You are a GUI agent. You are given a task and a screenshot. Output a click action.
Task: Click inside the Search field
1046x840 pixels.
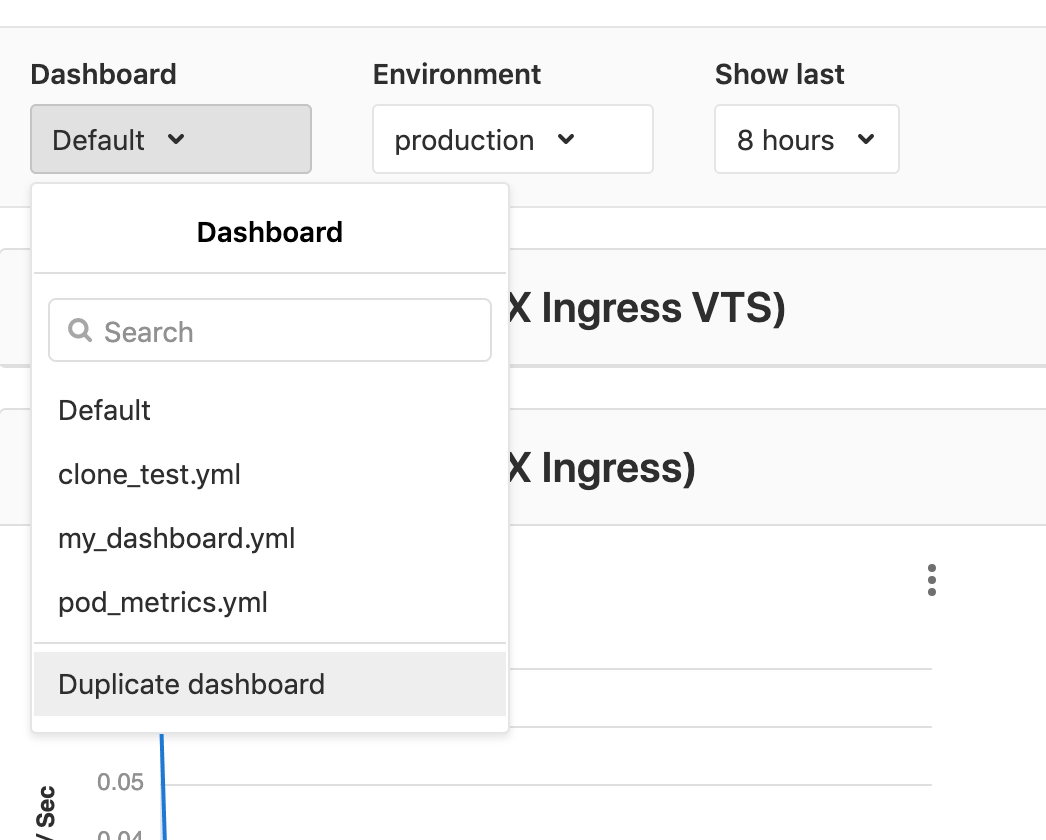click(x=269, y=330)
